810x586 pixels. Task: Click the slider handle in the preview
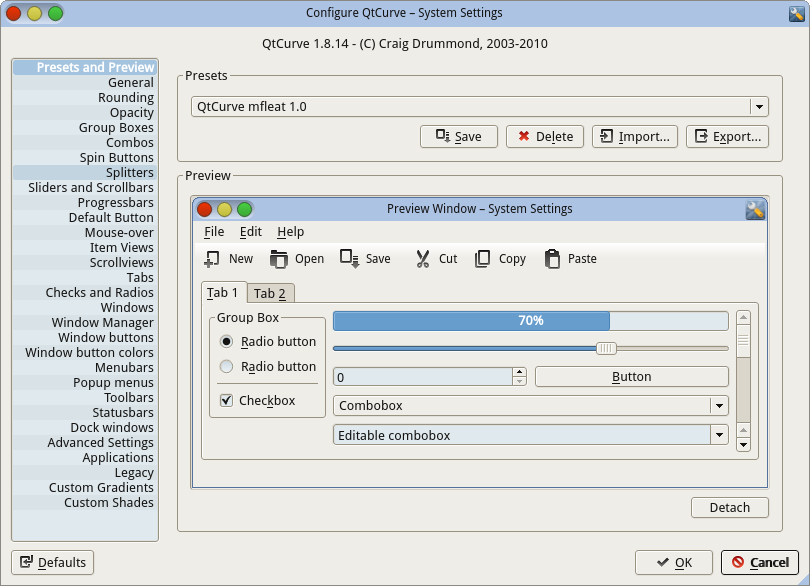(x=606, y=348)
